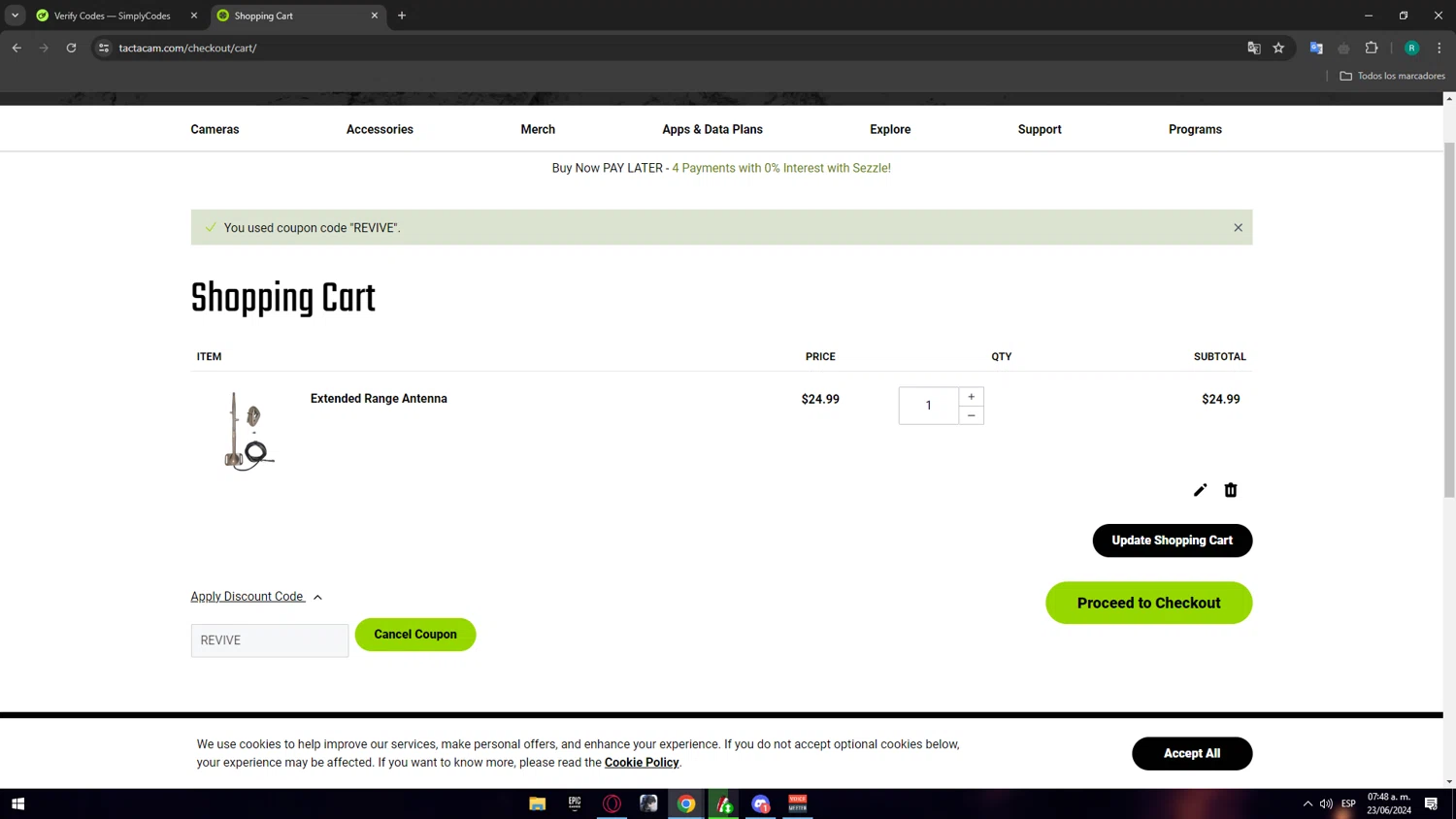
Task: Increase quantity with the plus button
Action: tap(971, 397)
